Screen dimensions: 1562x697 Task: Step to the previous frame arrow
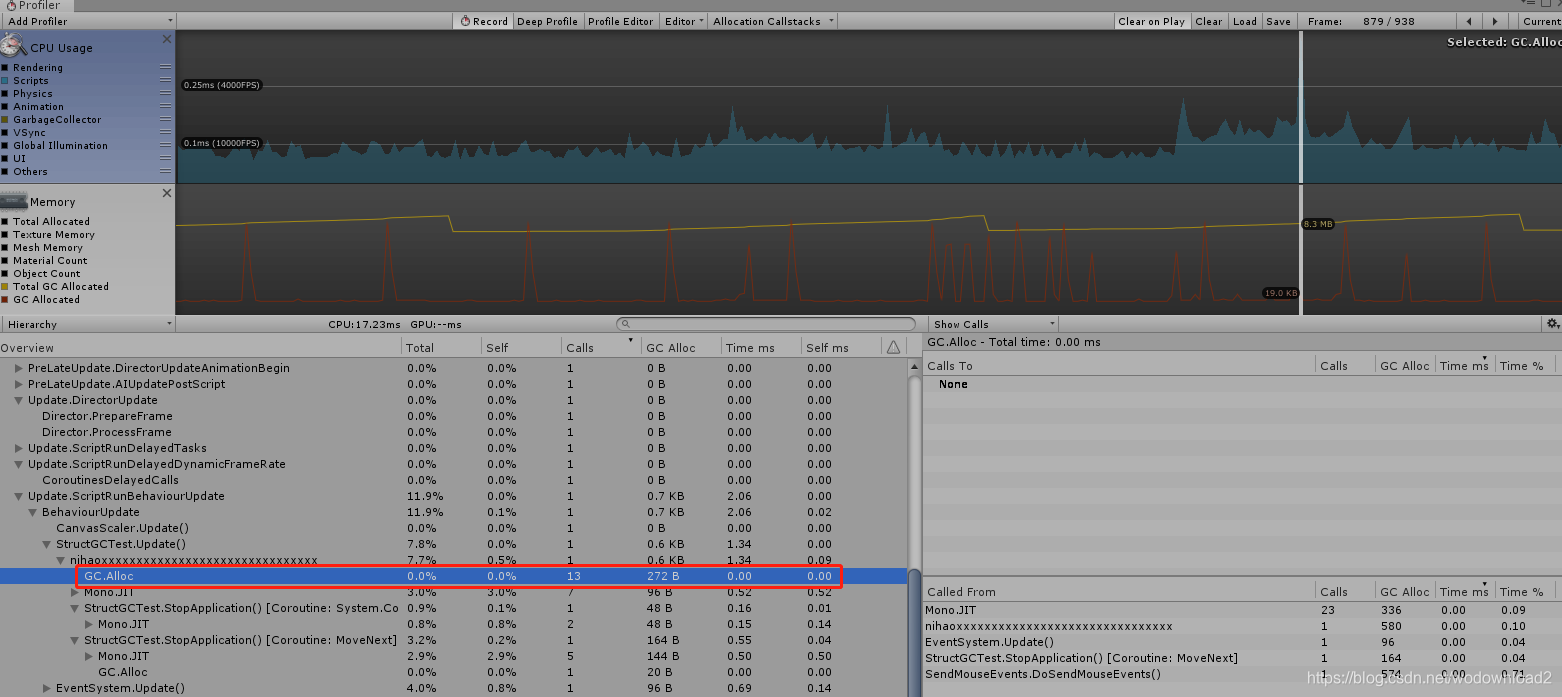coord(1468,21)
